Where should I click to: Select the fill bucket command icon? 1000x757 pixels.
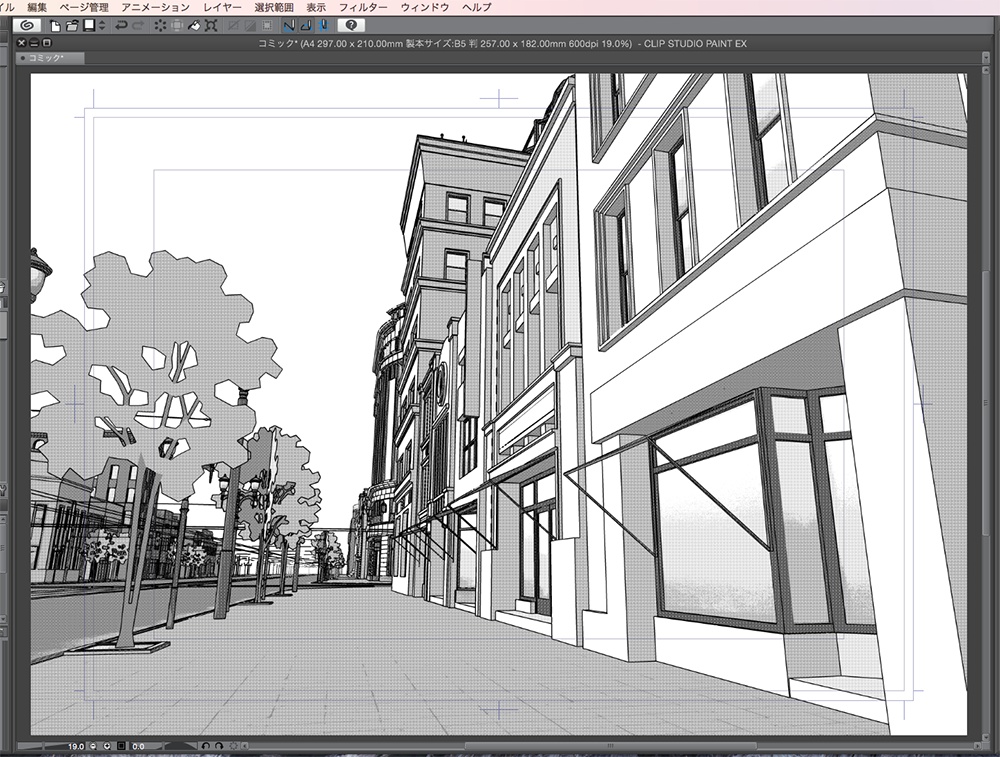tap(194, 26)
